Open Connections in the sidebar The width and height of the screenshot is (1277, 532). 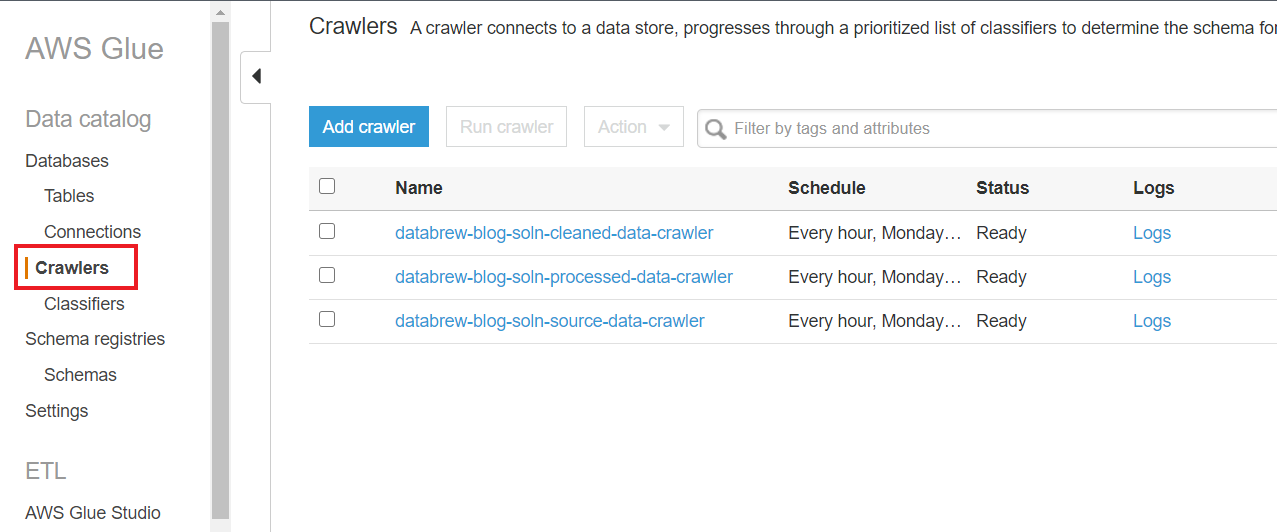pos(92,232)
